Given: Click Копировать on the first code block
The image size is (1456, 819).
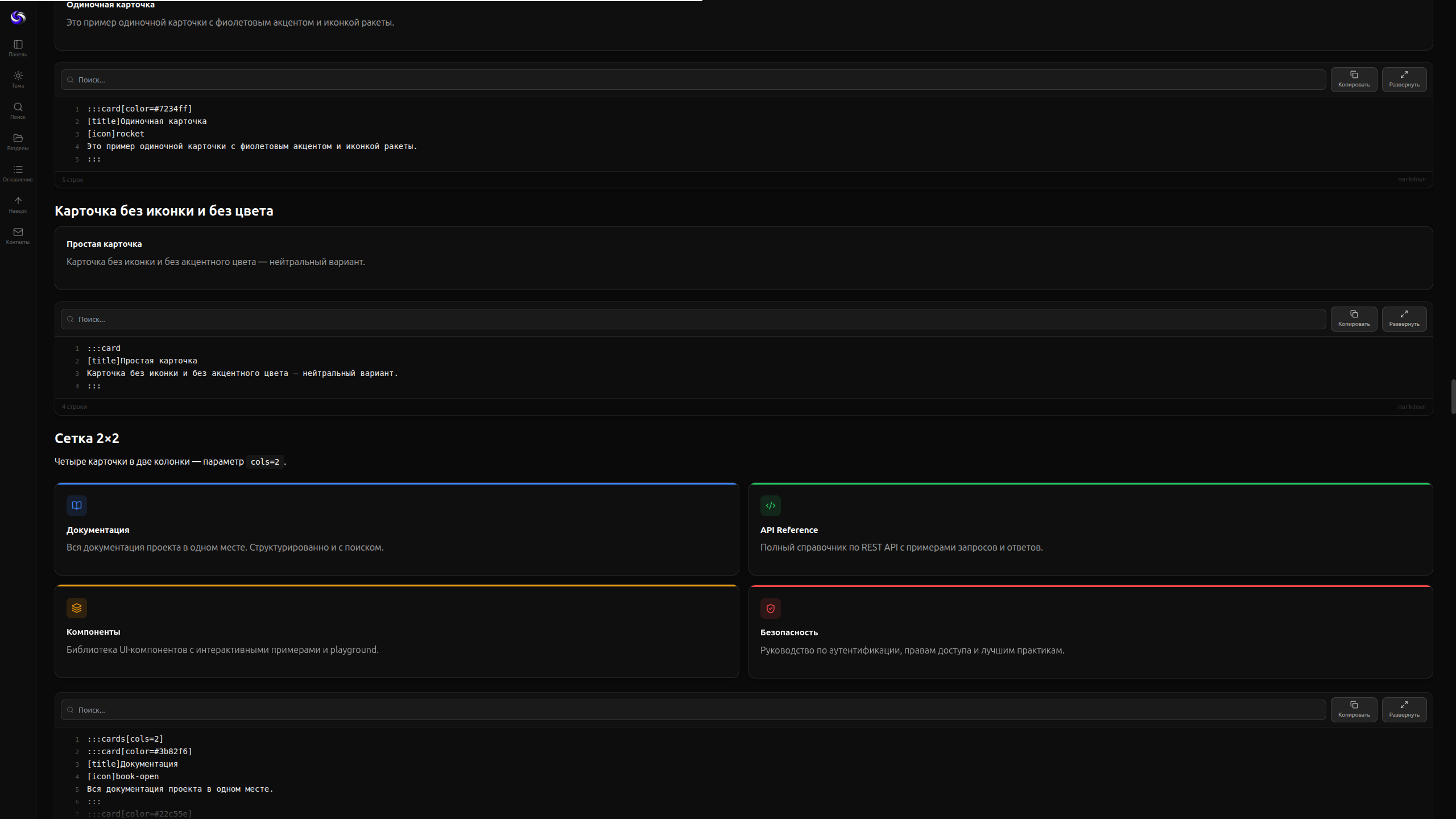Looking at the screenshot, I should 1354,79.
